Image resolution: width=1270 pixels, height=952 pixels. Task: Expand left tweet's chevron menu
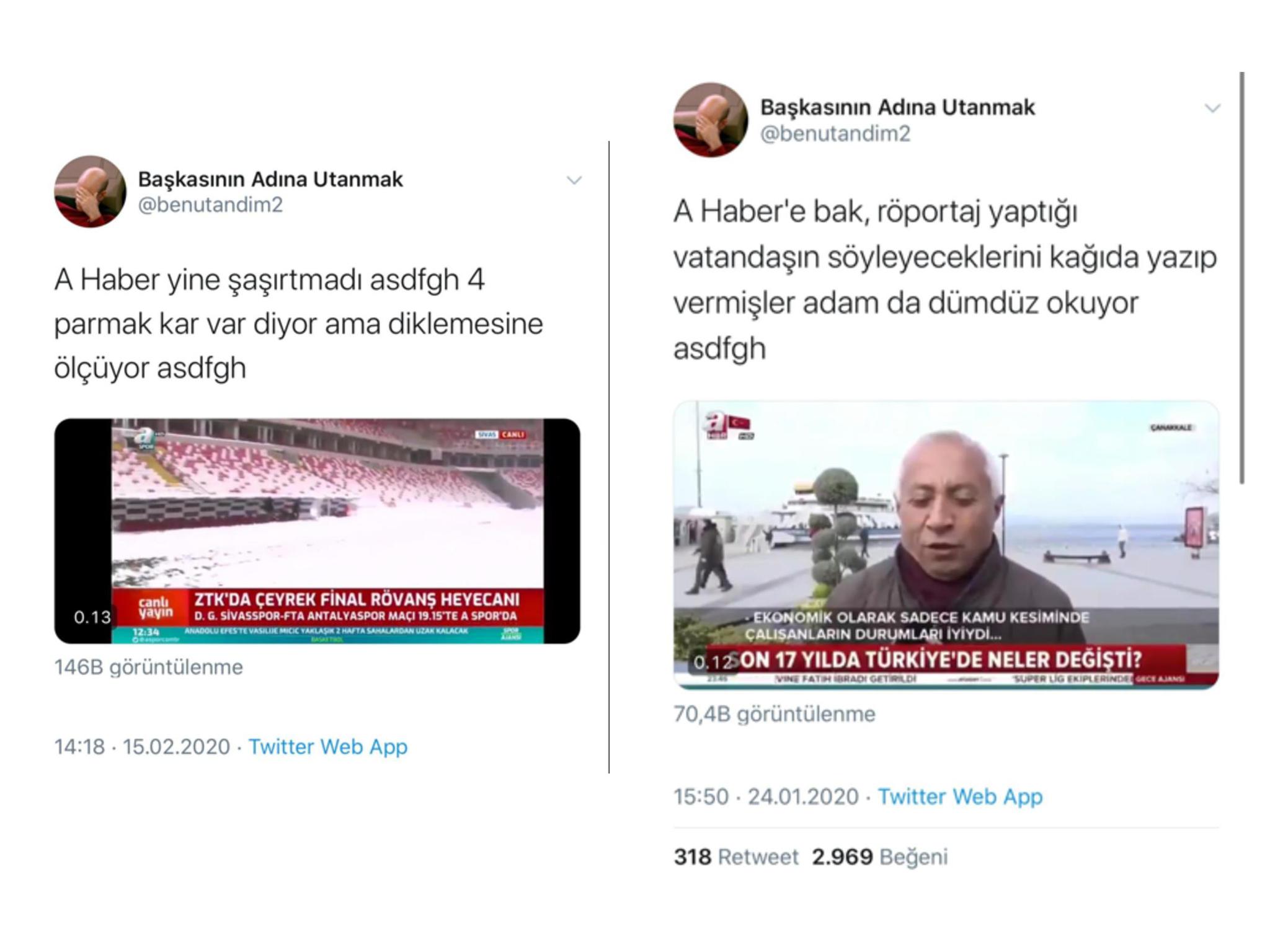574,180
